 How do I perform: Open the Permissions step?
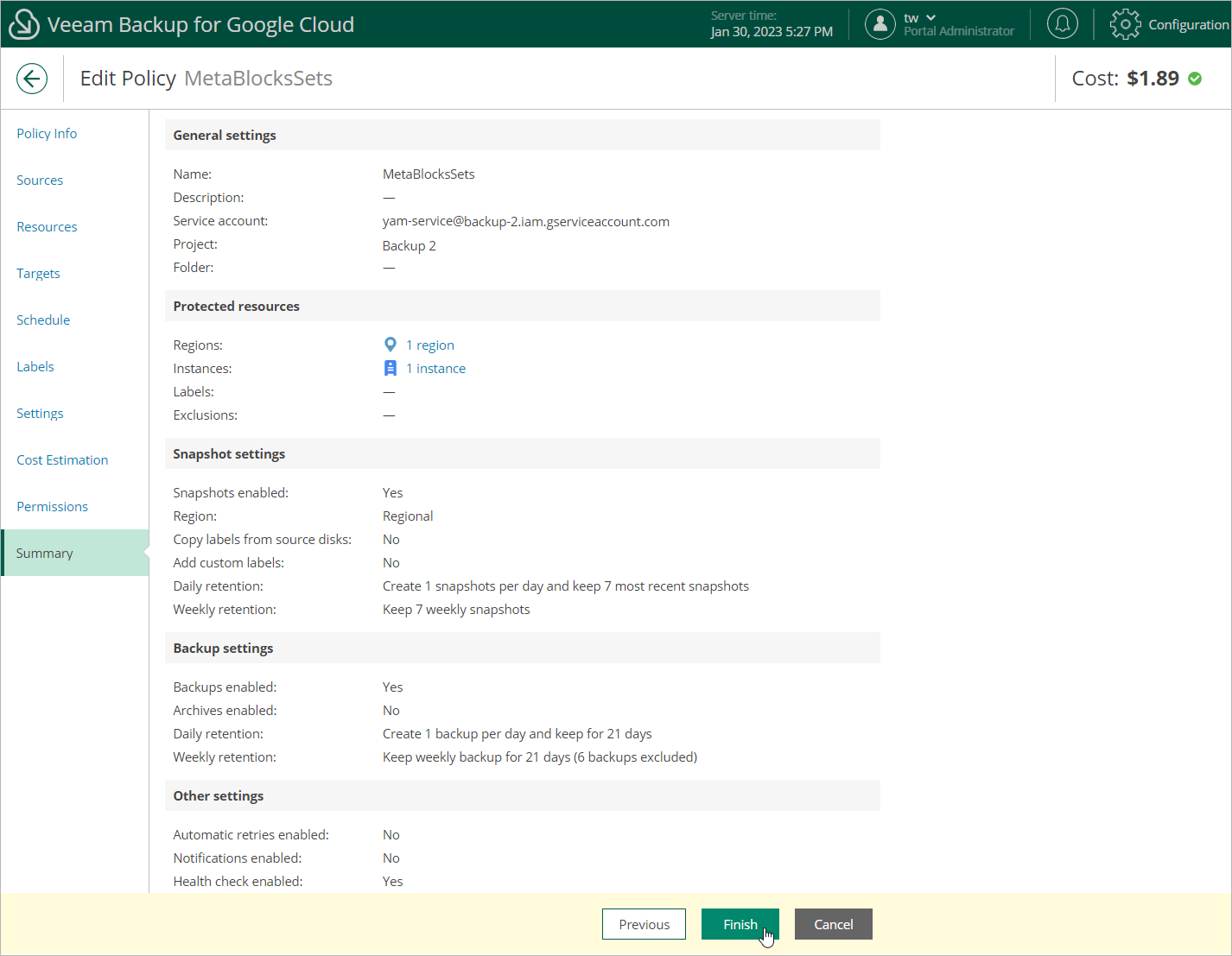tap(52, 506)
